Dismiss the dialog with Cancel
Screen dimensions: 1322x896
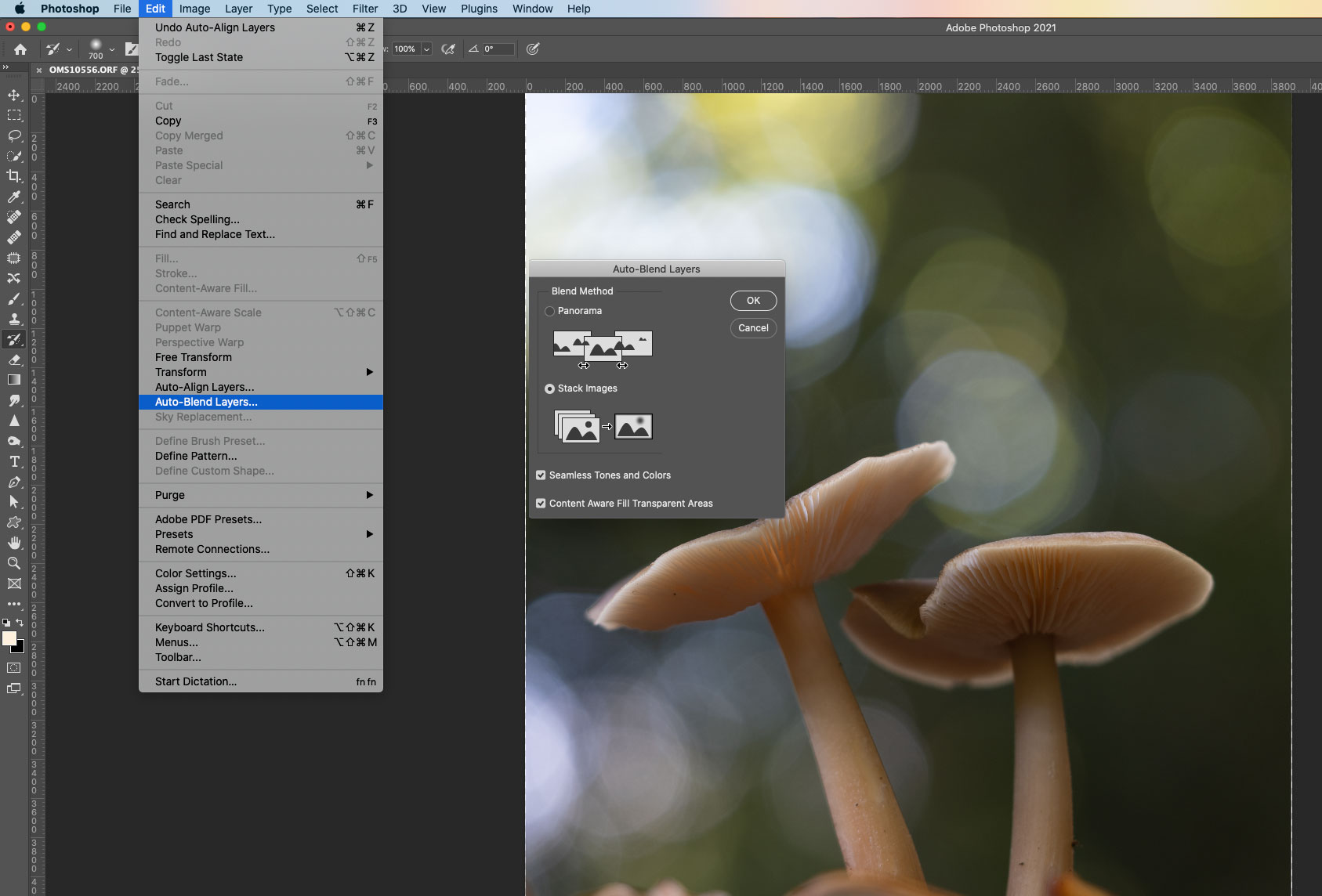coord(752,328)
